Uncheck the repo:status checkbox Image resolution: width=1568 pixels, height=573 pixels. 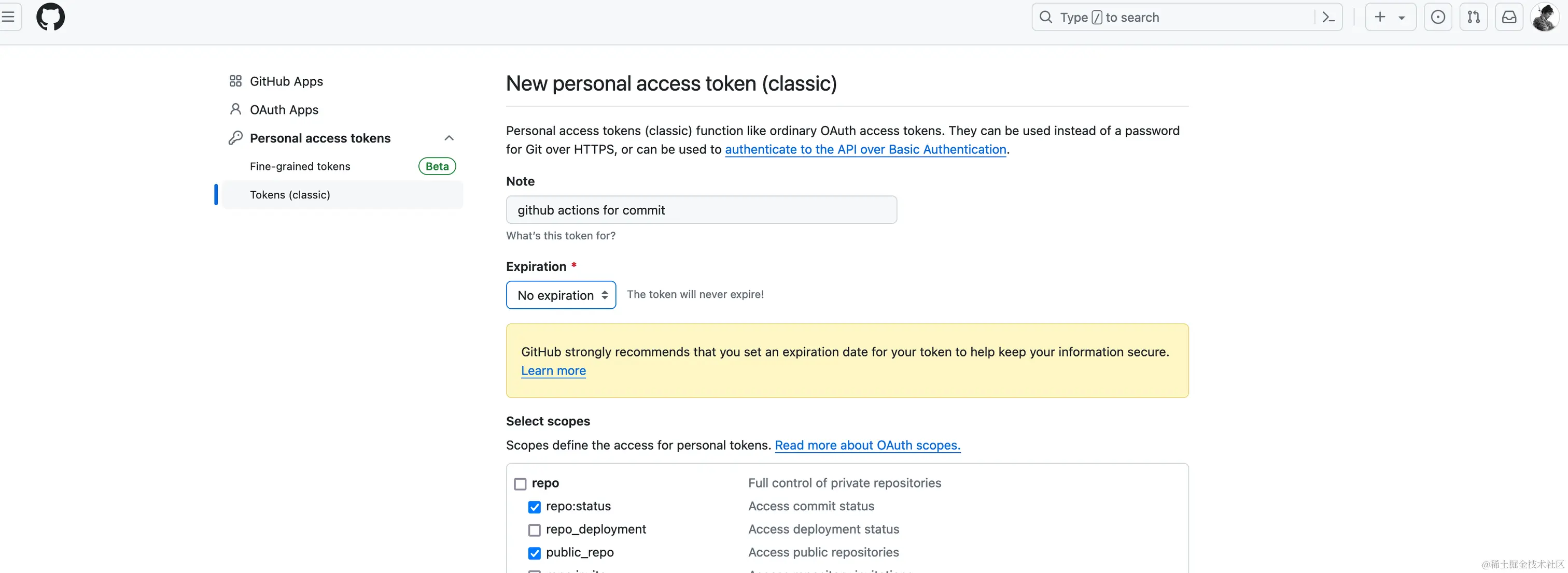535,507
